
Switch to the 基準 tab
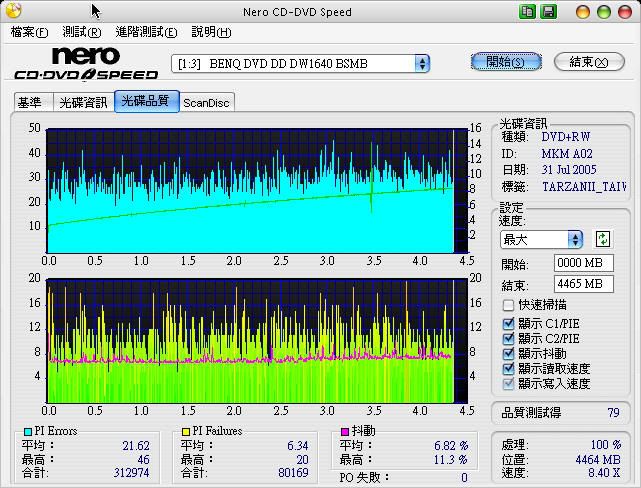pyautogui.click(x=34, y=102)
